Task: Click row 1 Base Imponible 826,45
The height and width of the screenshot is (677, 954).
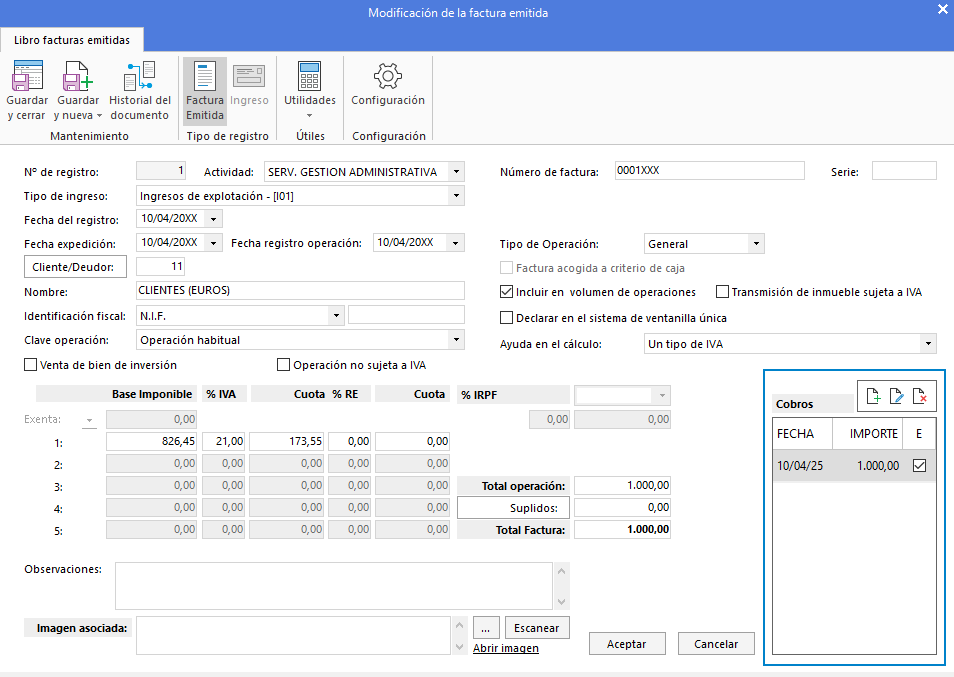Action: coord(151,441)
